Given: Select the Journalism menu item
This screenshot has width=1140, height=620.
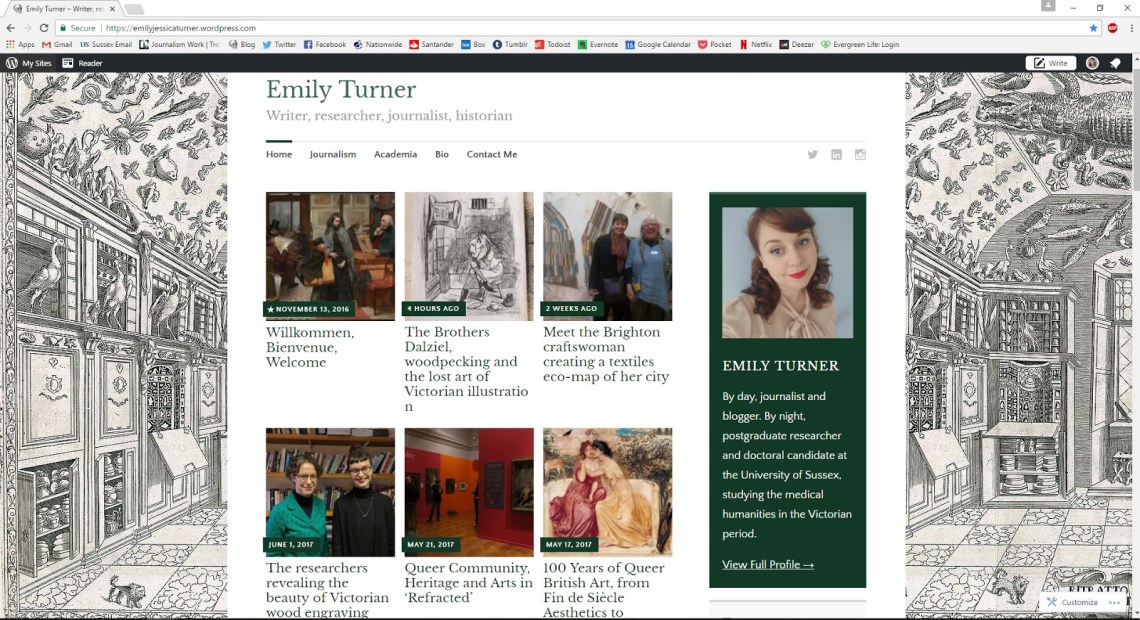Looking at the screenshot, I should pos(332,155).
